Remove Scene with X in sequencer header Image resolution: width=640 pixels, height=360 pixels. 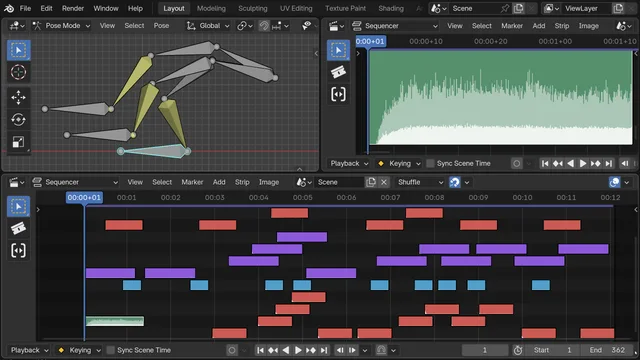point(384,182)
